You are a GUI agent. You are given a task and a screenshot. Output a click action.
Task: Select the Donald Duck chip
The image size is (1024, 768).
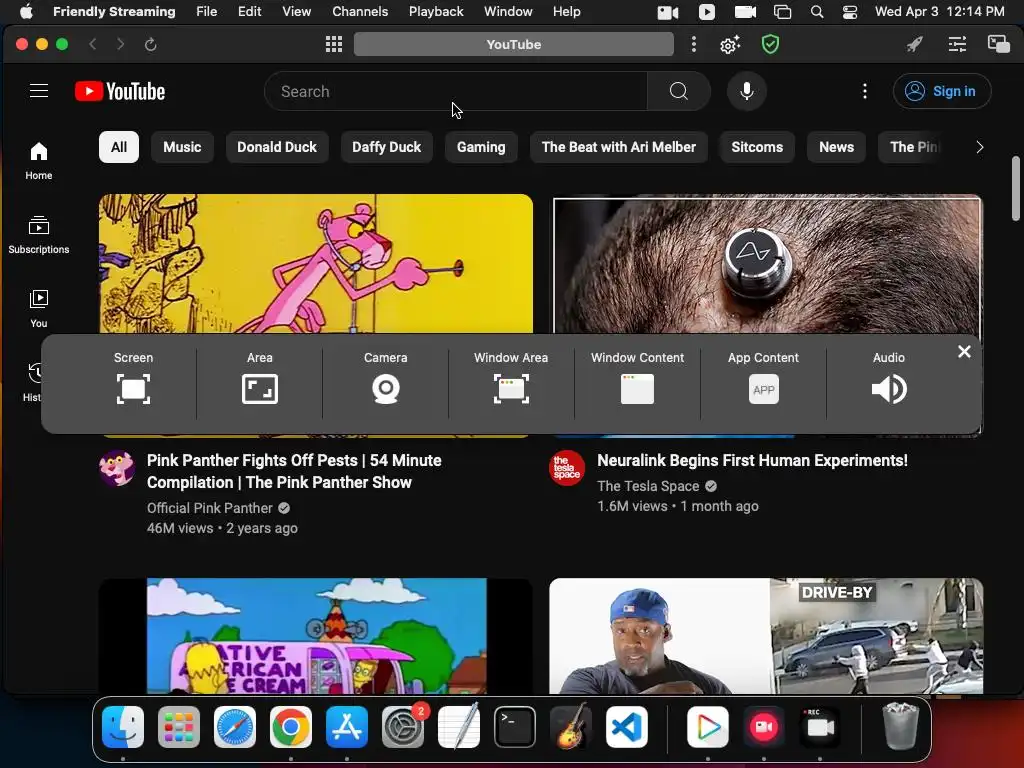(277, 147)
